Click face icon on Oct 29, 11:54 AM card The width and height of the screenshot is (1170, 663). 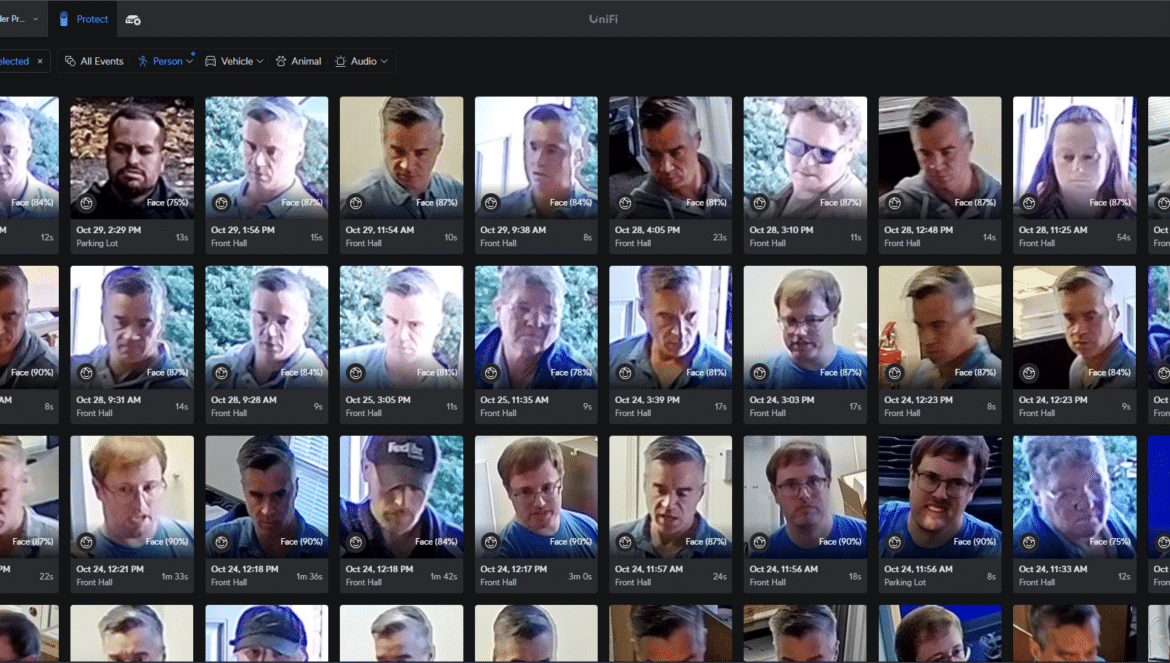click(x=356, y=203)
